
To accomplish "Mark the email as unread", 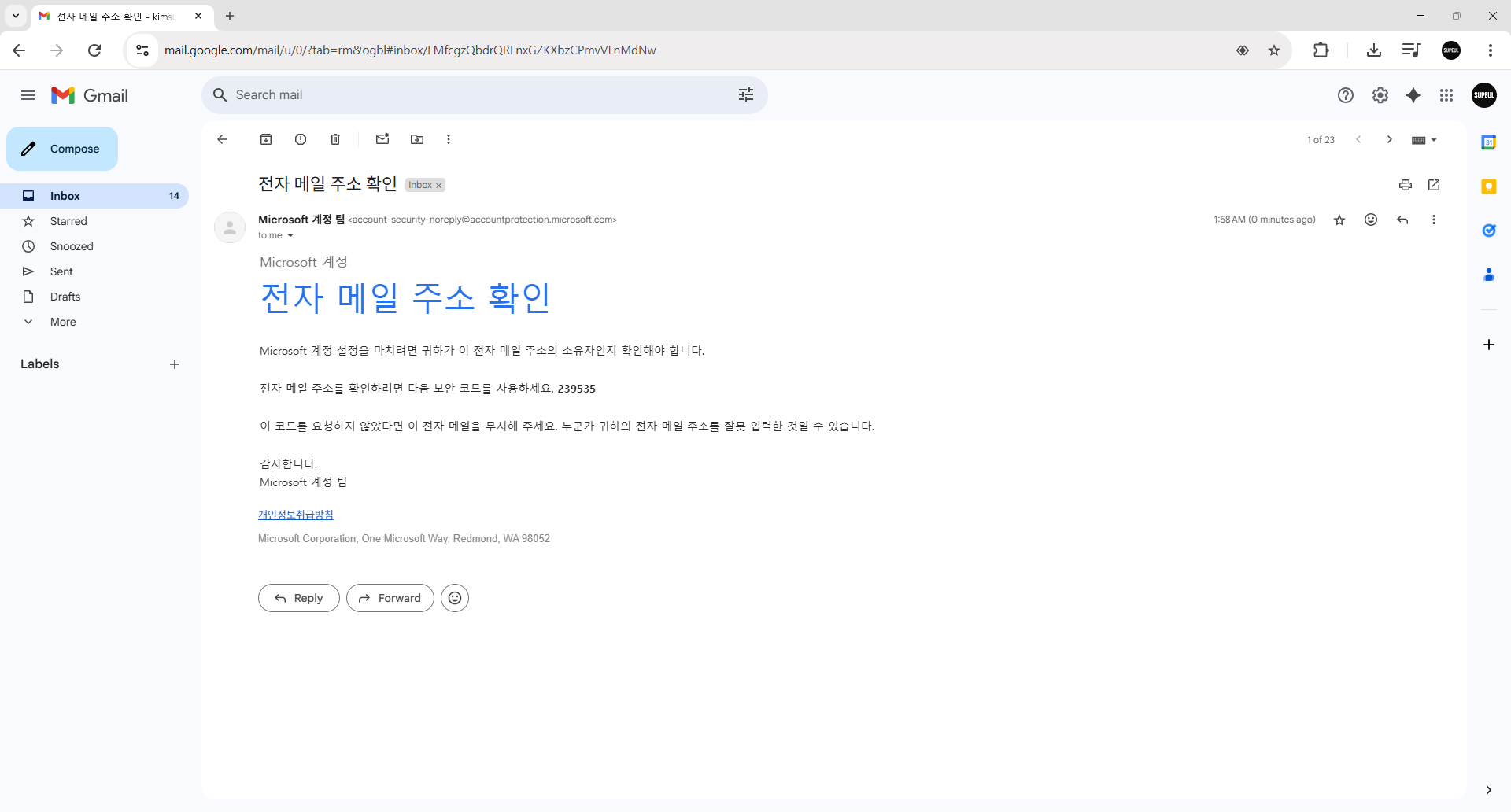I will pos(382,139).
